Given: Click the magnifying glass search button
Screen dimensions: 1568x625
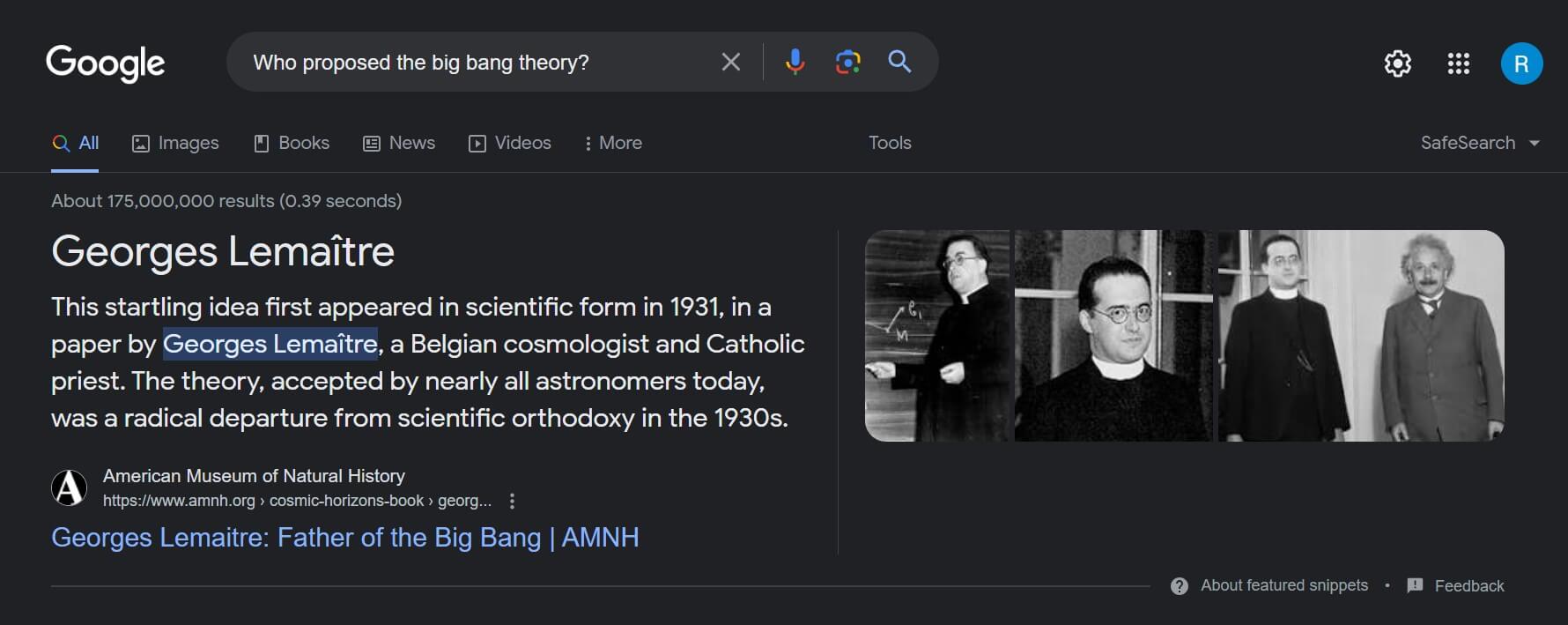Looking at the screenshot, I should (899, 62).
